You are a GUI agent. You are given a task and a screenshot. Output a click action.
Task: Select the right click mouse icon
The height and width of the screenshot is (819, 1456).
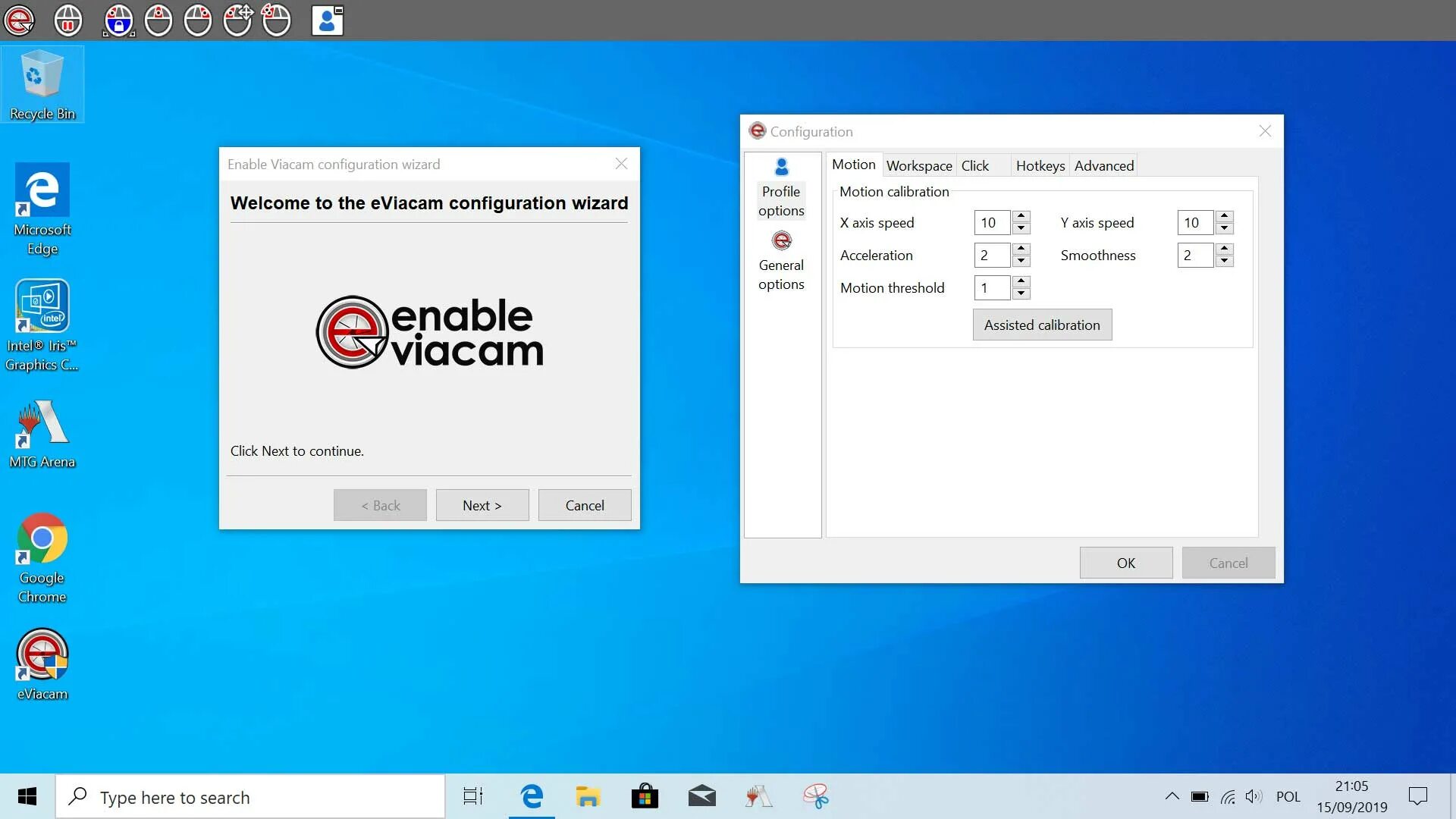click(x=198, y=20)
